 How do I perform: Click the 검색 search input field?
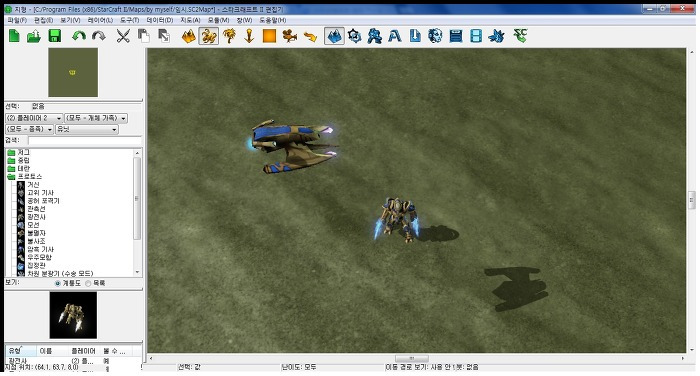pyautogui.click(x=85, y=140)
